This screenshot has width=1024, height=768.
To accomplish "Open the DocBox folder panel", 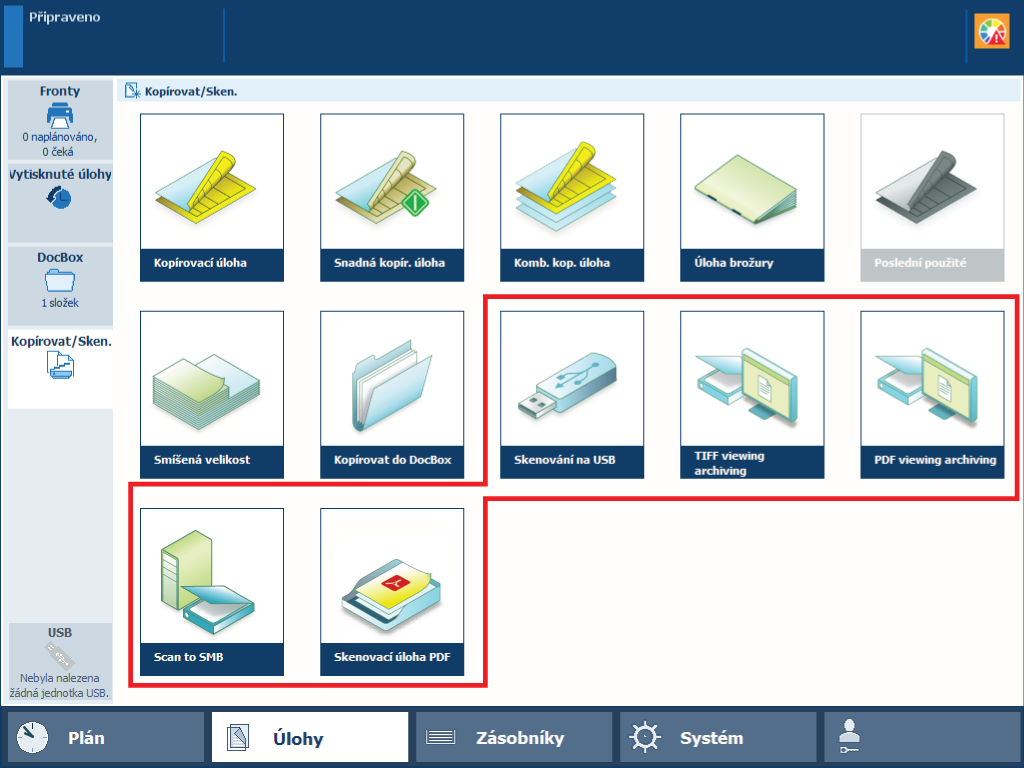I will [60, 285].
